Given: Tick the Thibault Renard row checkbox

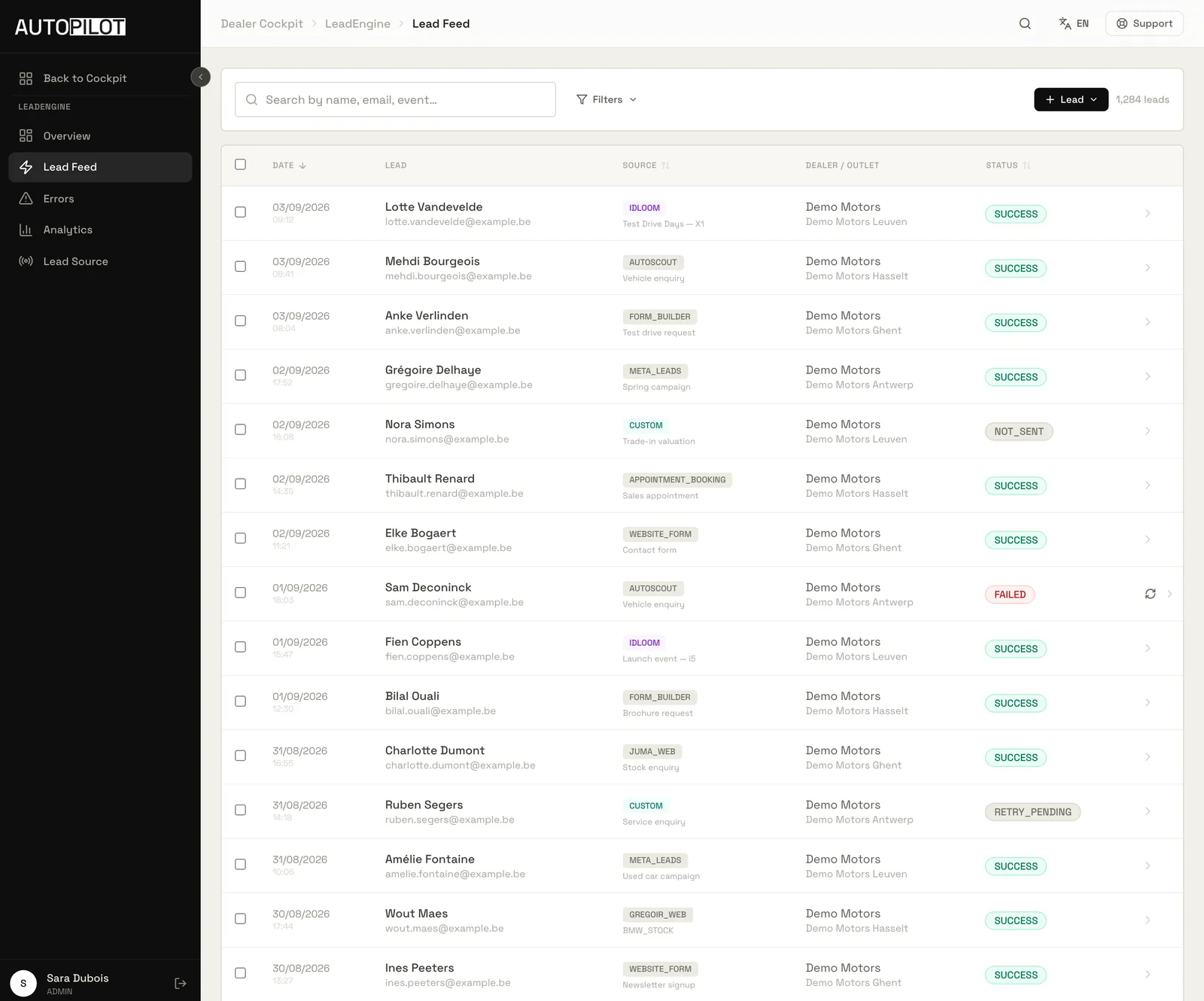Looking at the screenshot, I should click(x=240, y=484).
